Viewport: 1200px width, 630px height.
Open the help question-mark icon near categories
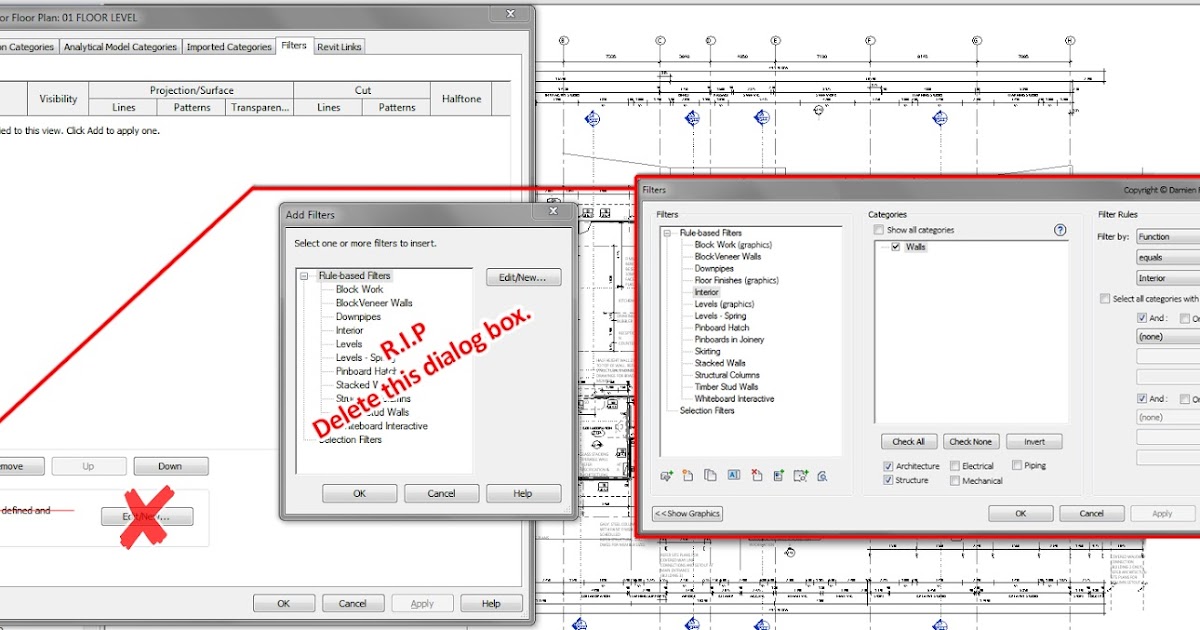pos(1060,229)
